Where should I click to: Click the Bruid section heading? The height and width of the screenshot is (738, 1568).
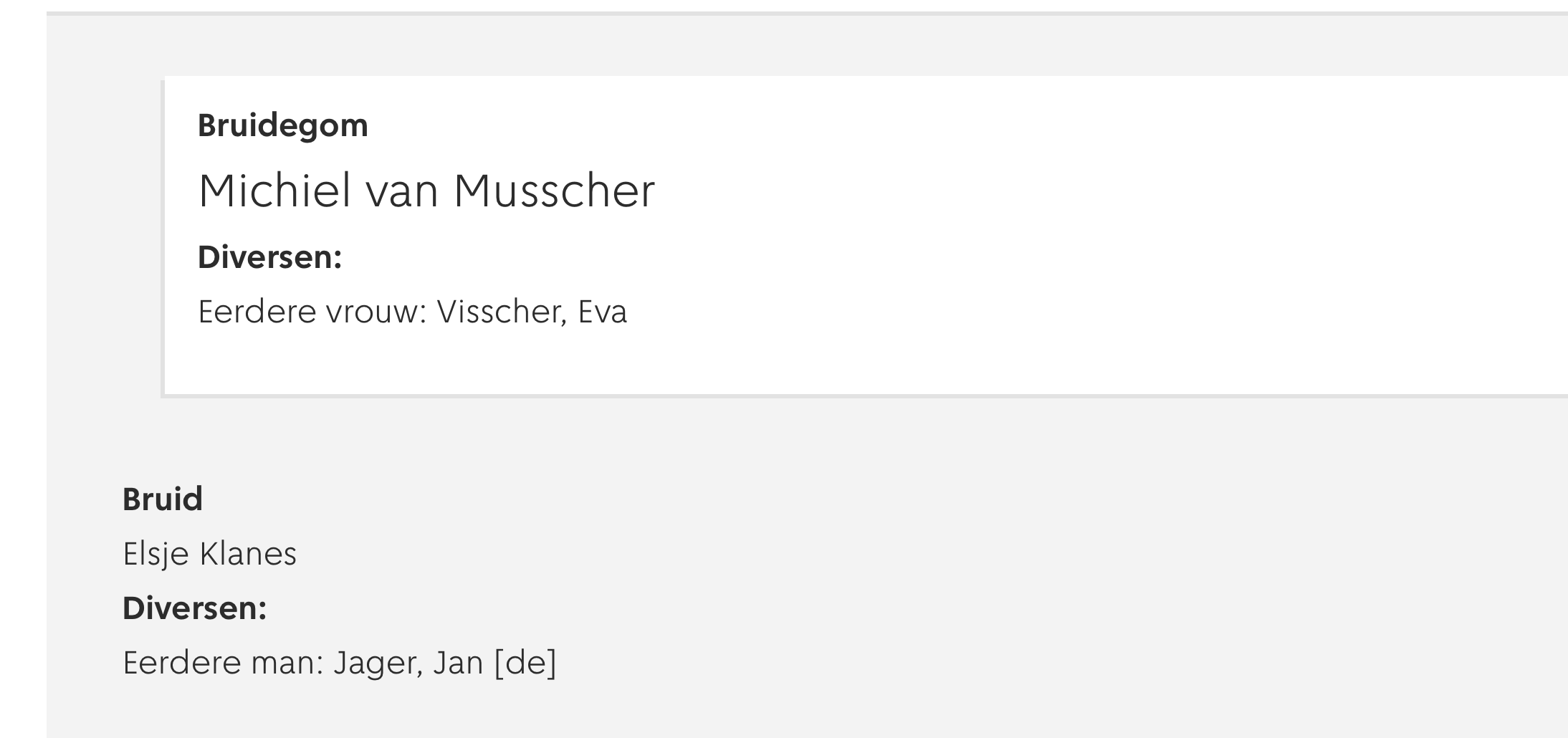coord(163,499)
